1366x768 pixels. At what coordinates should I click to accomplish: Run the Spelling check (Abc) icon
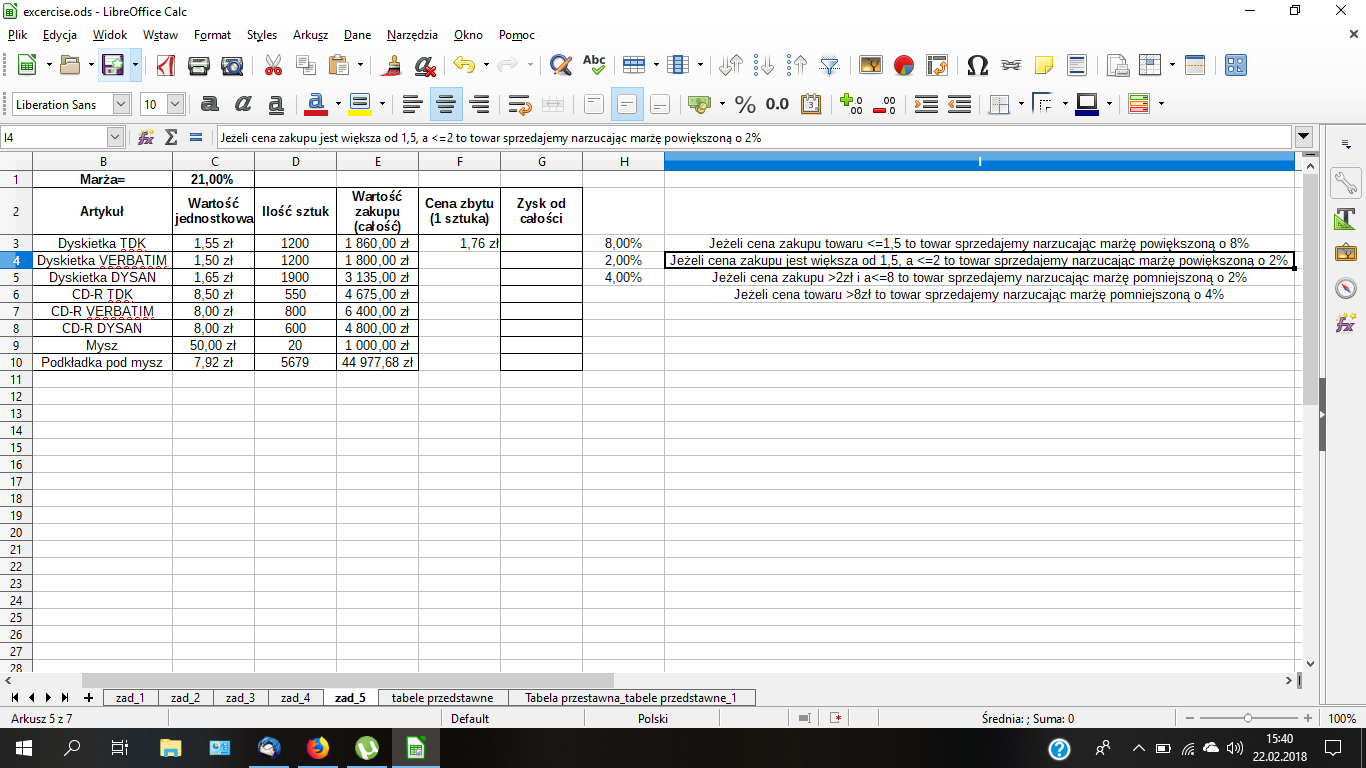[594, 66]
